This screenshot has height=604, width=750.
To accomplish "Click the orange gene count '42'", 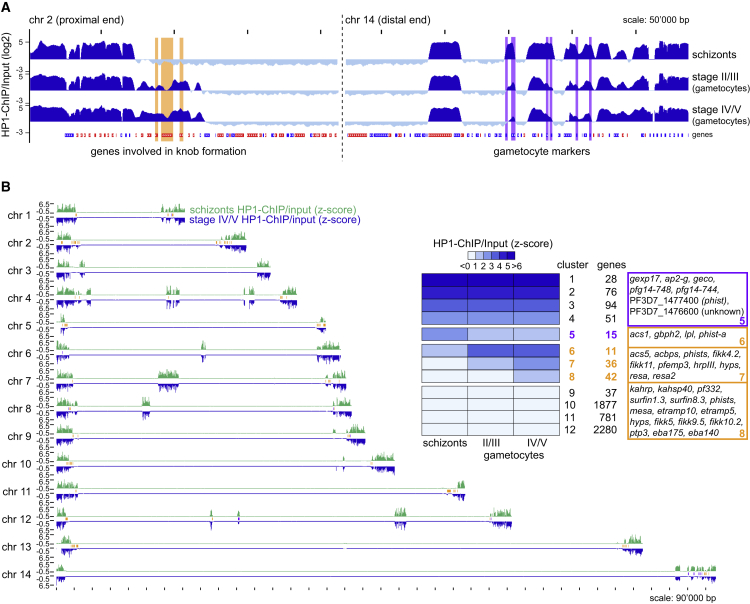I will [x=611, y=377].
